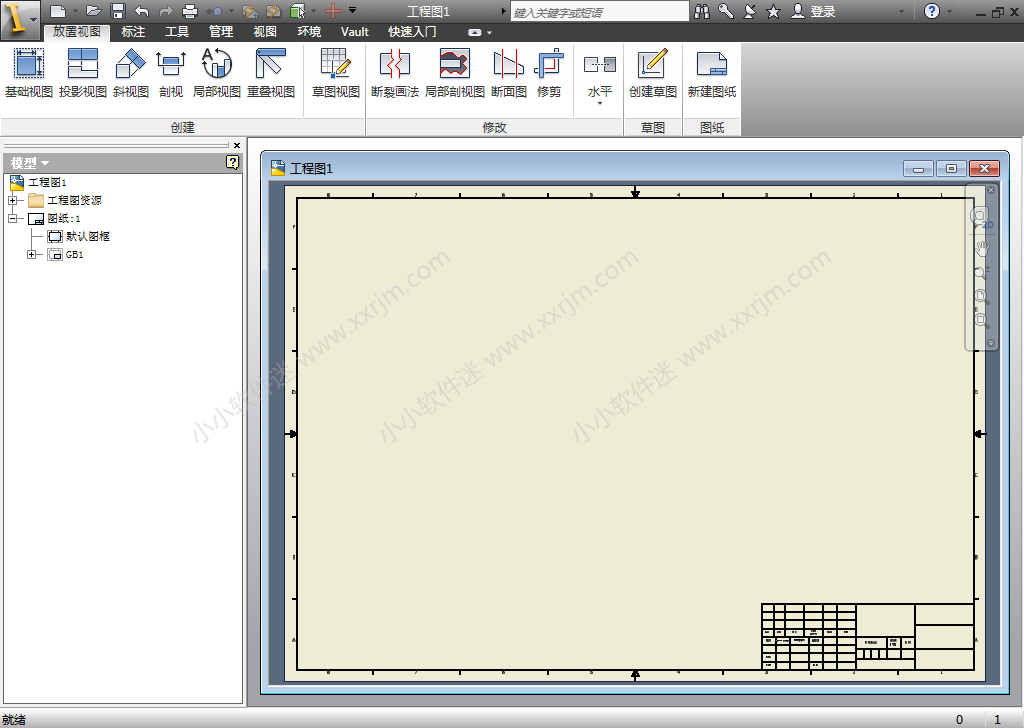Collapse the 图纸:1 tree node
Image resolution: width=1024 pixels, height=728 pixels.
[x=13, y=219]
